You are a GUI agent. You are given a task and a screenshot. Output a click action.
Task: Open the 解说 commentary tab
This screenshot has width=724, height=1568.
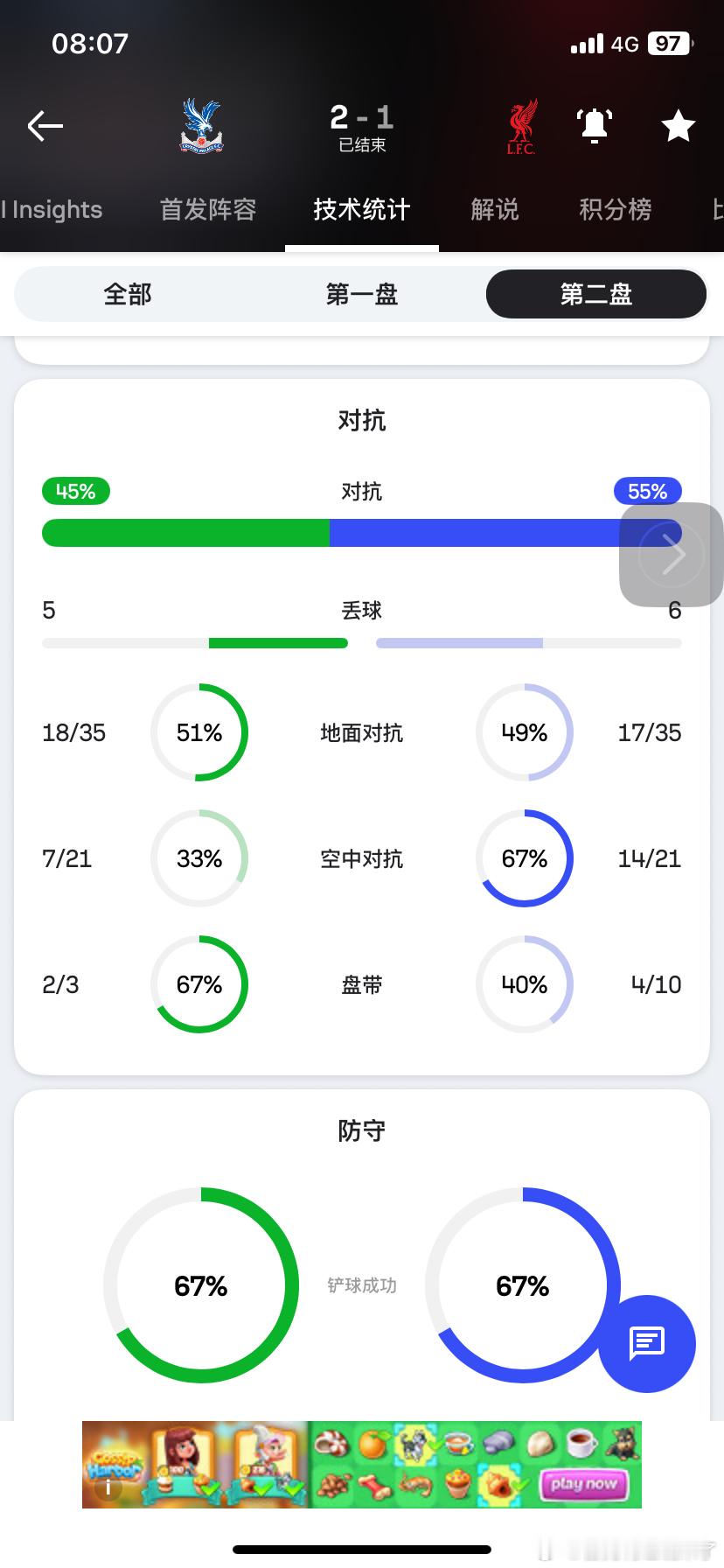click(495, 210)
